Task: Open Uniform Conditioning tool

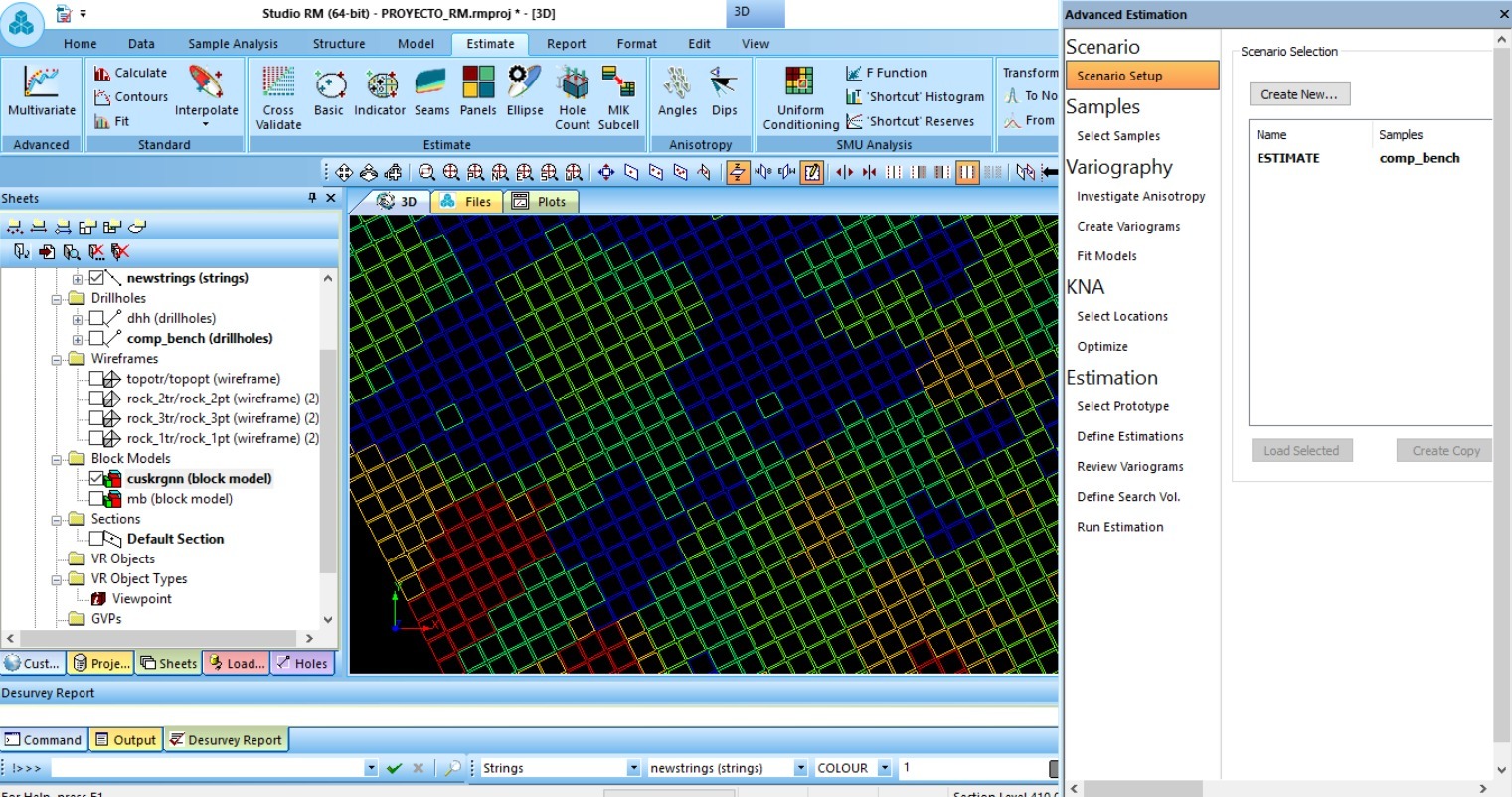Action: [800, 97]
